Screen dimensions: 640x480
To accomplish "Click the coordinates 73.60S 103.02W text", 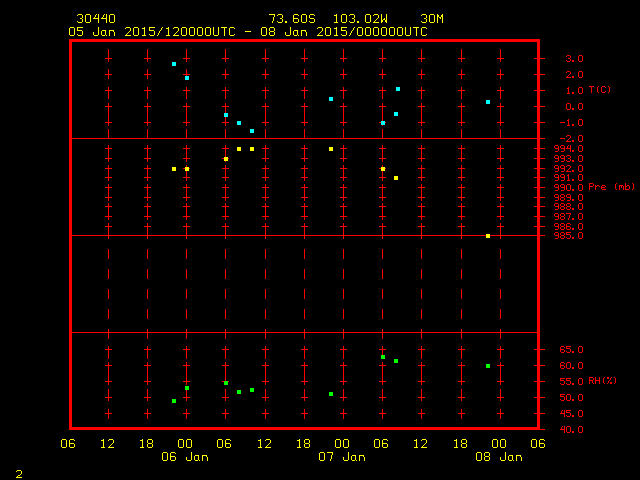I will [x=328, y=19].
